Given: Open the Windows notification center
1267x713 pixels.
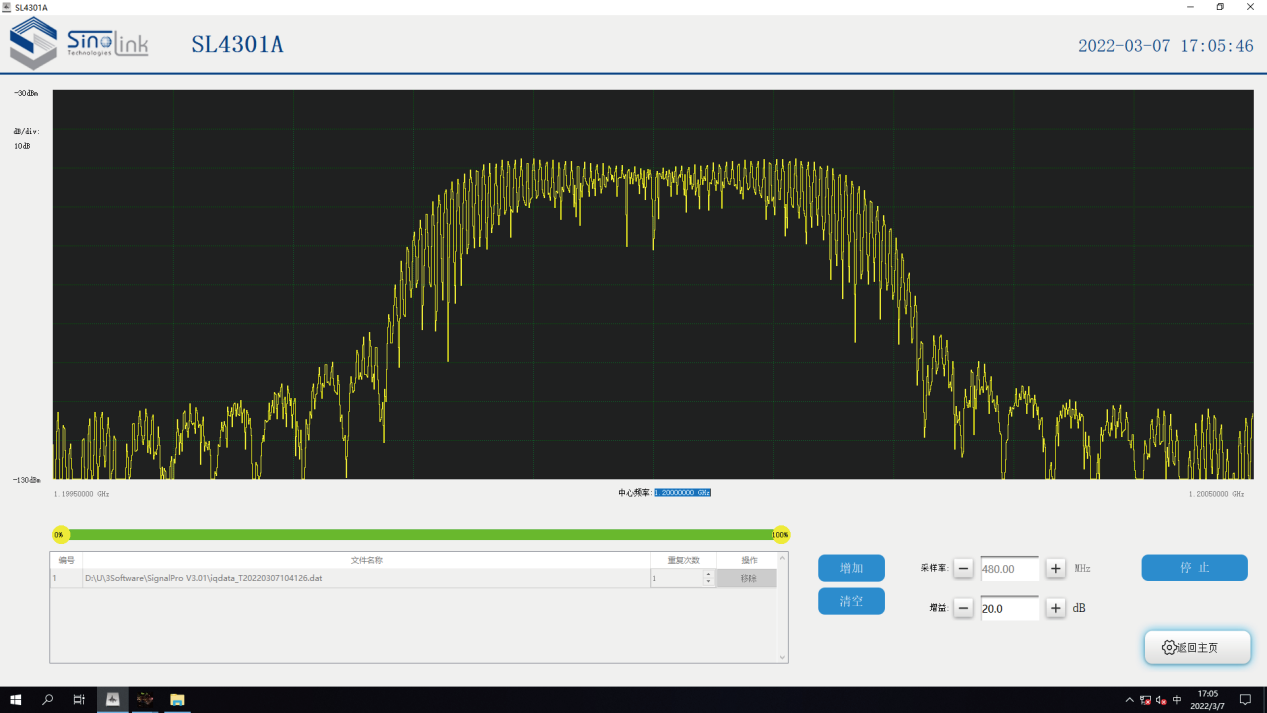Looking at the screenshot, I should [x=1245, y=699].
